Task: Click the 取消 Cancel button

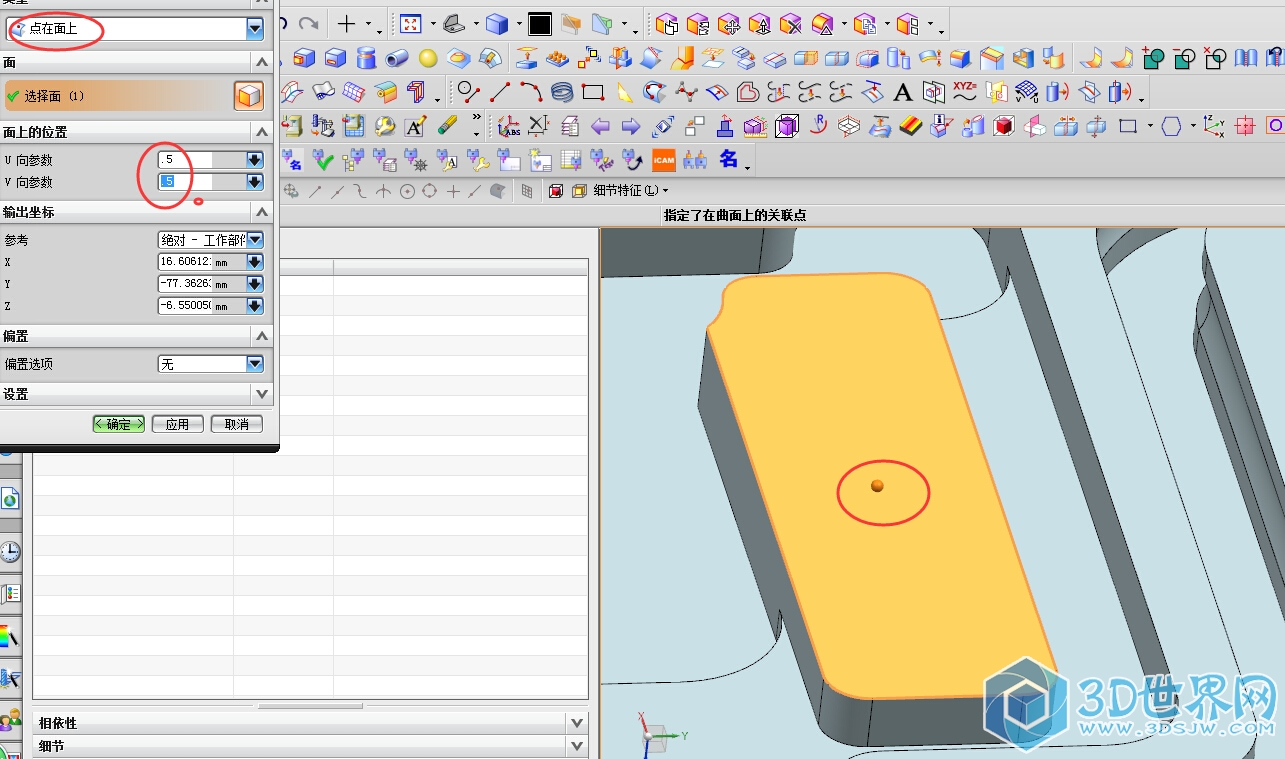Action: coord(237,424)
